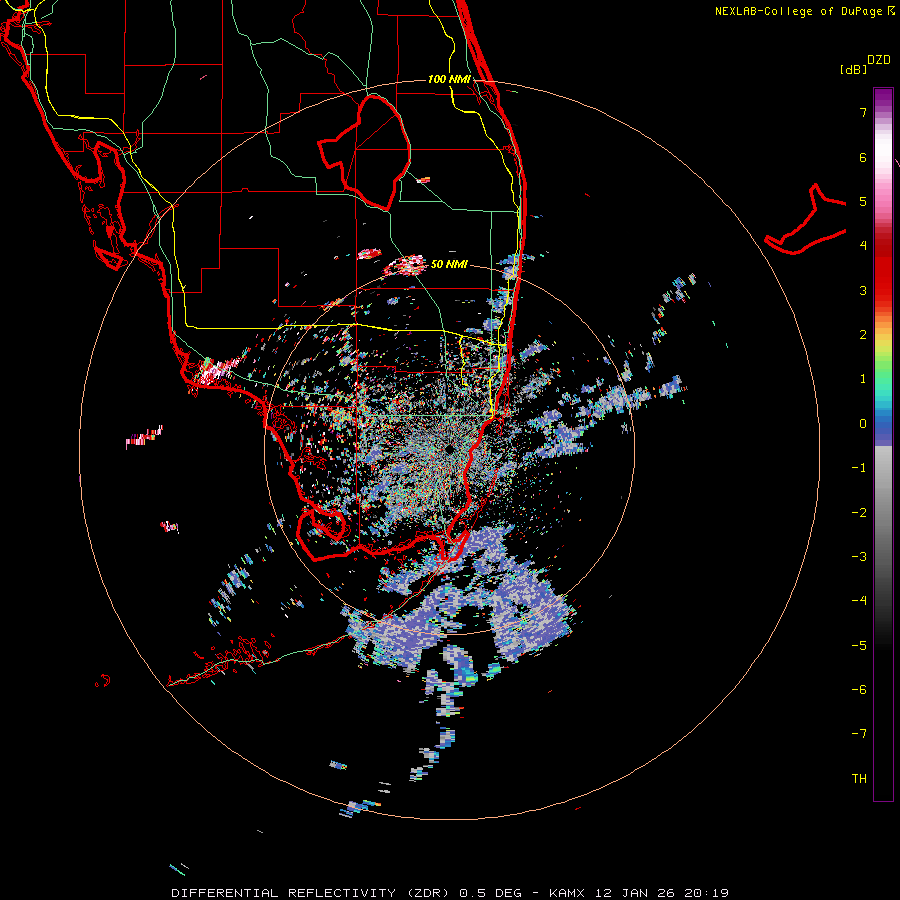Pick the -4 value on the scale
The image size is (900, 900).
pos(859,600)
